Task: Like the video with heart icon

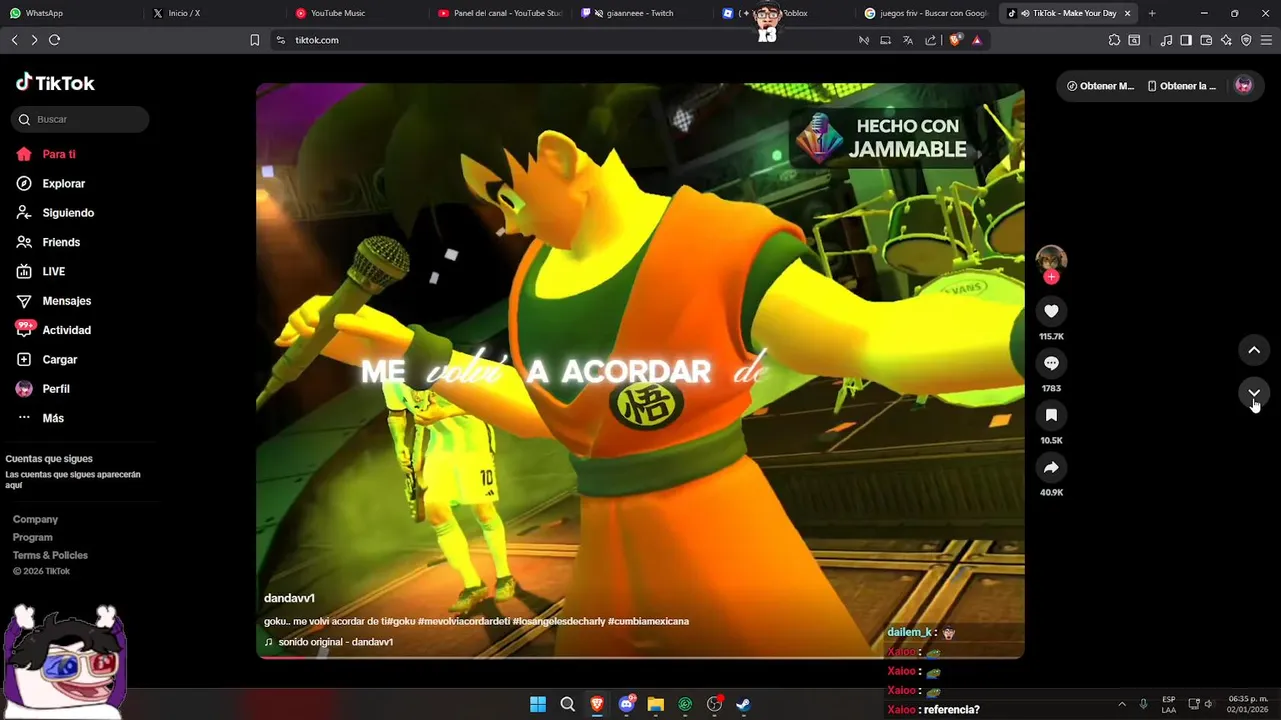Action: [x=1051, y=311]
